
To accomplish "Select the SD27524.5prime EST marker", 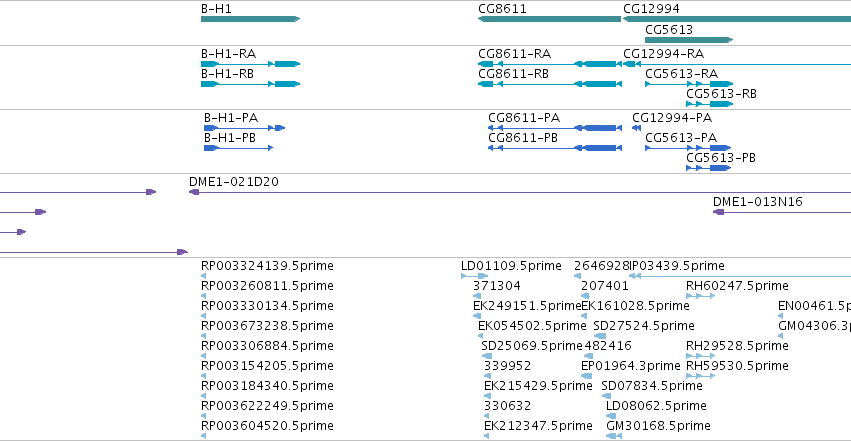I will point(599,336).
